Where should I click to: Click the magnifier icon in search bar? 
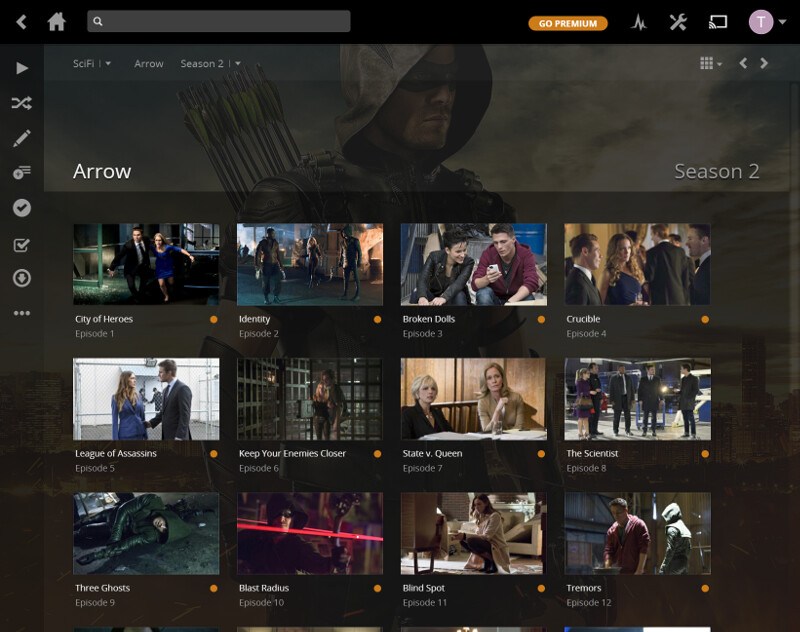click(x=98, y=21)
